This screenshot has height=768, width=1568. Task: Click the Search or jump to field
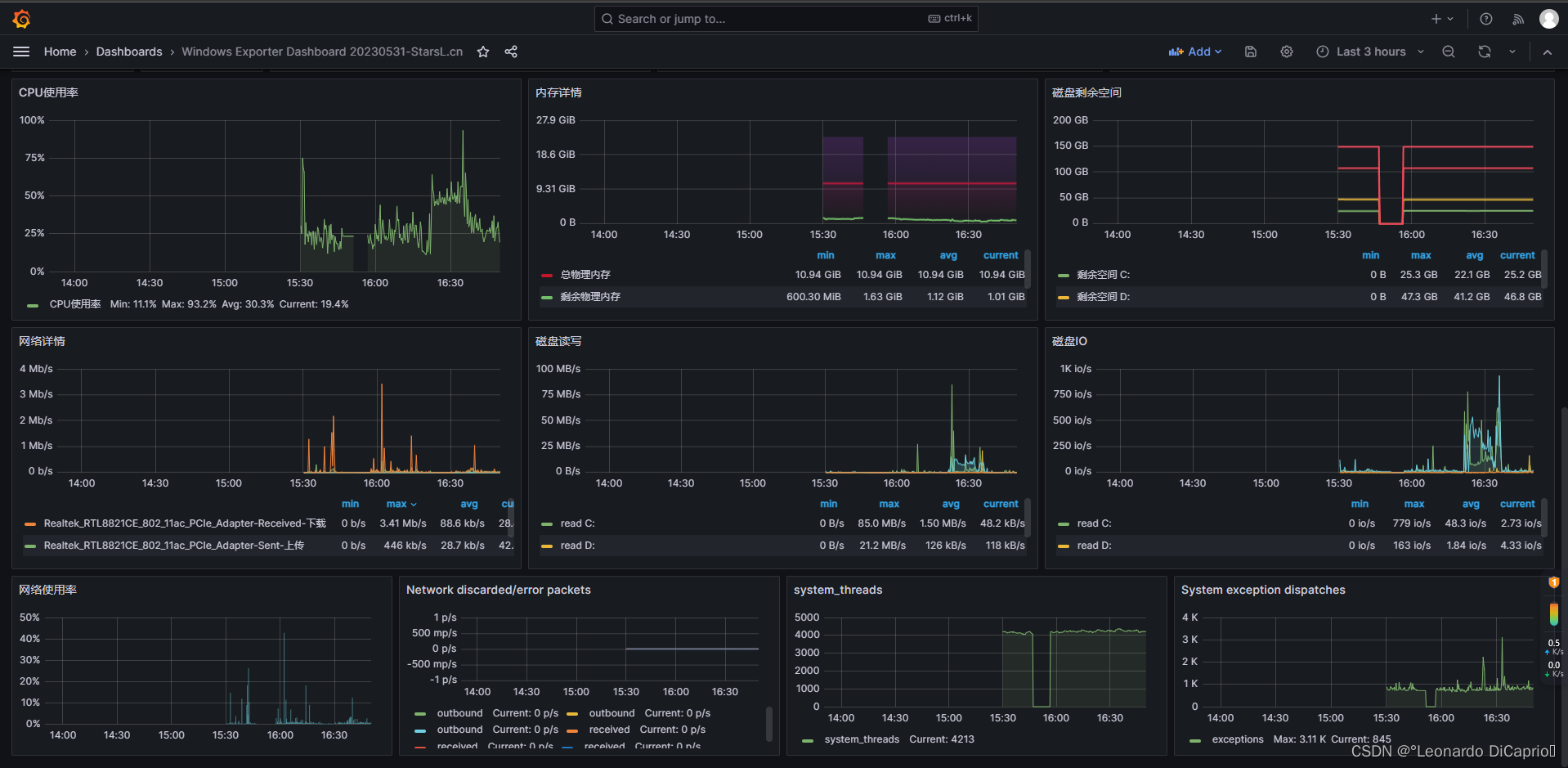785,18
